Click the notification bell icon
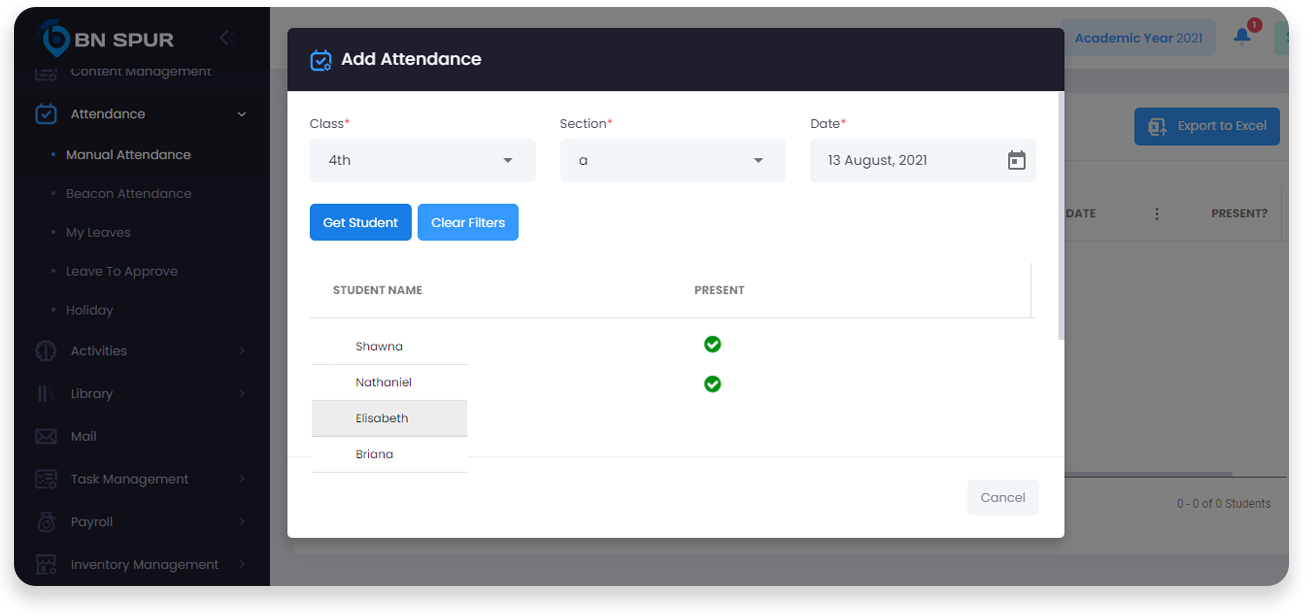1306x615 pixels. [x=1242, y=37]
